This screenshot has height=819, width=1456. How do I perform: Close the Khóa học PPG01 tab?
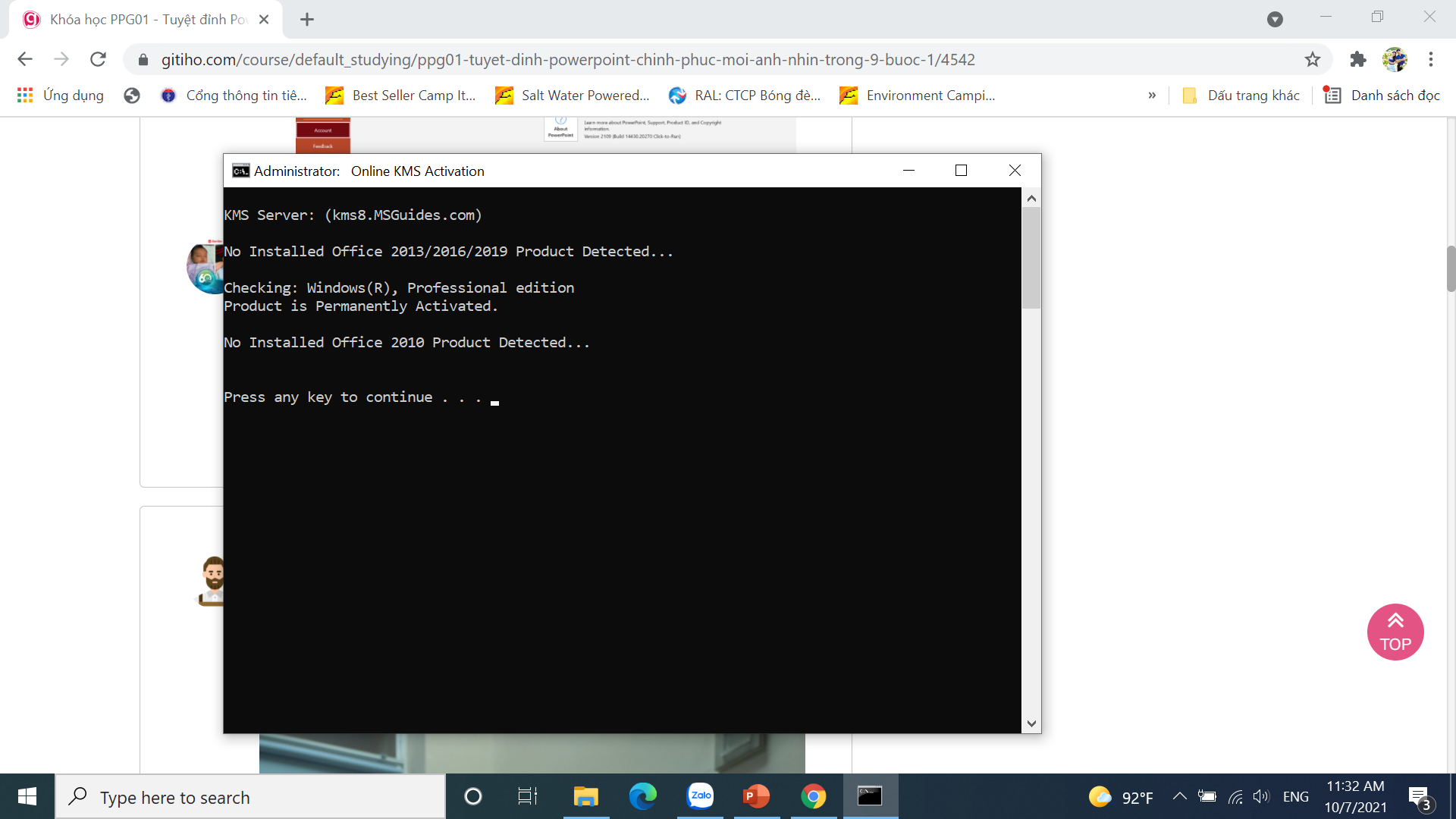point(264,20)
